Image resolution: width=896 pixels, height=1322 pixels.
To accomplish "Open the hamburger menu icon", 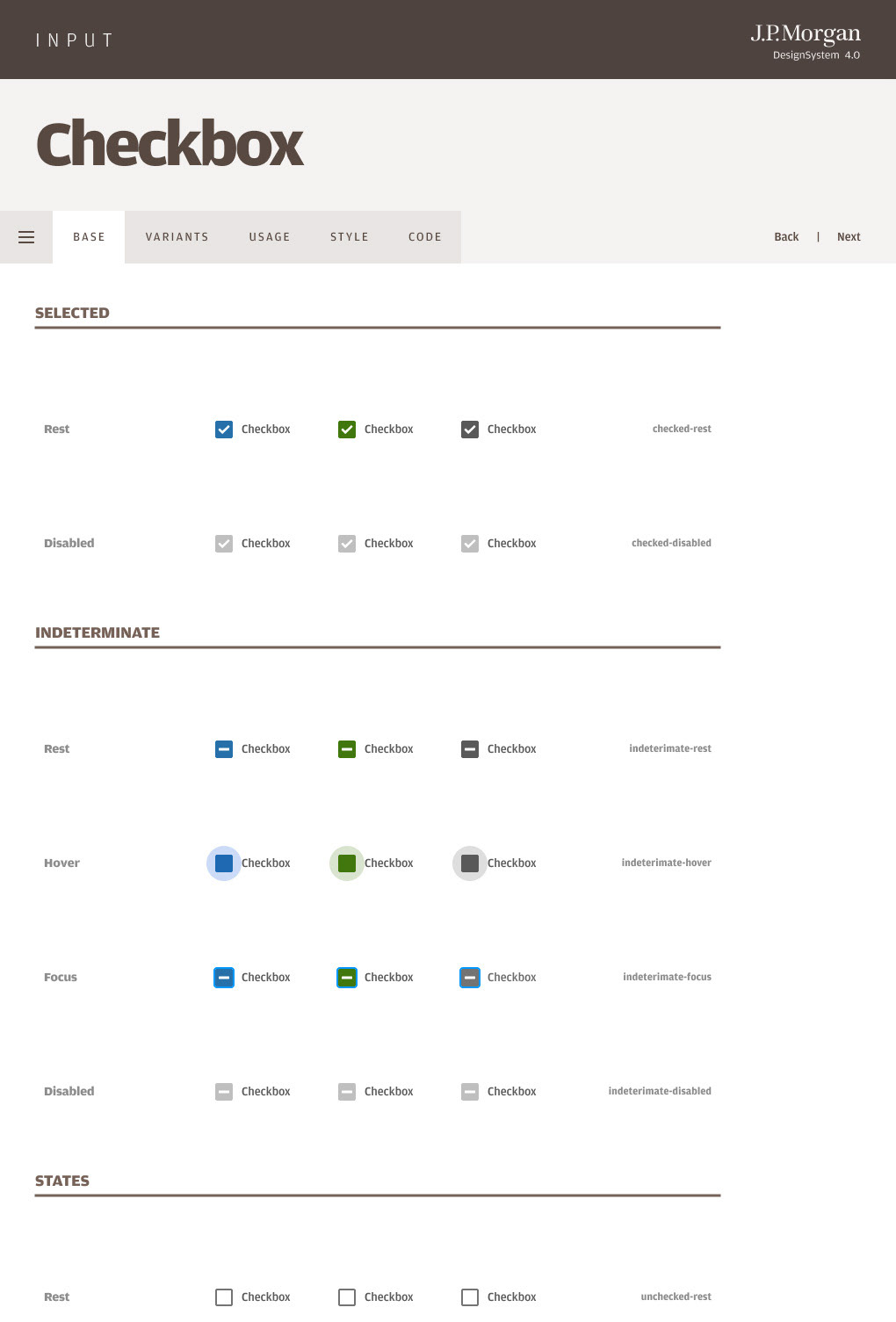I will (x=26, y=237).
